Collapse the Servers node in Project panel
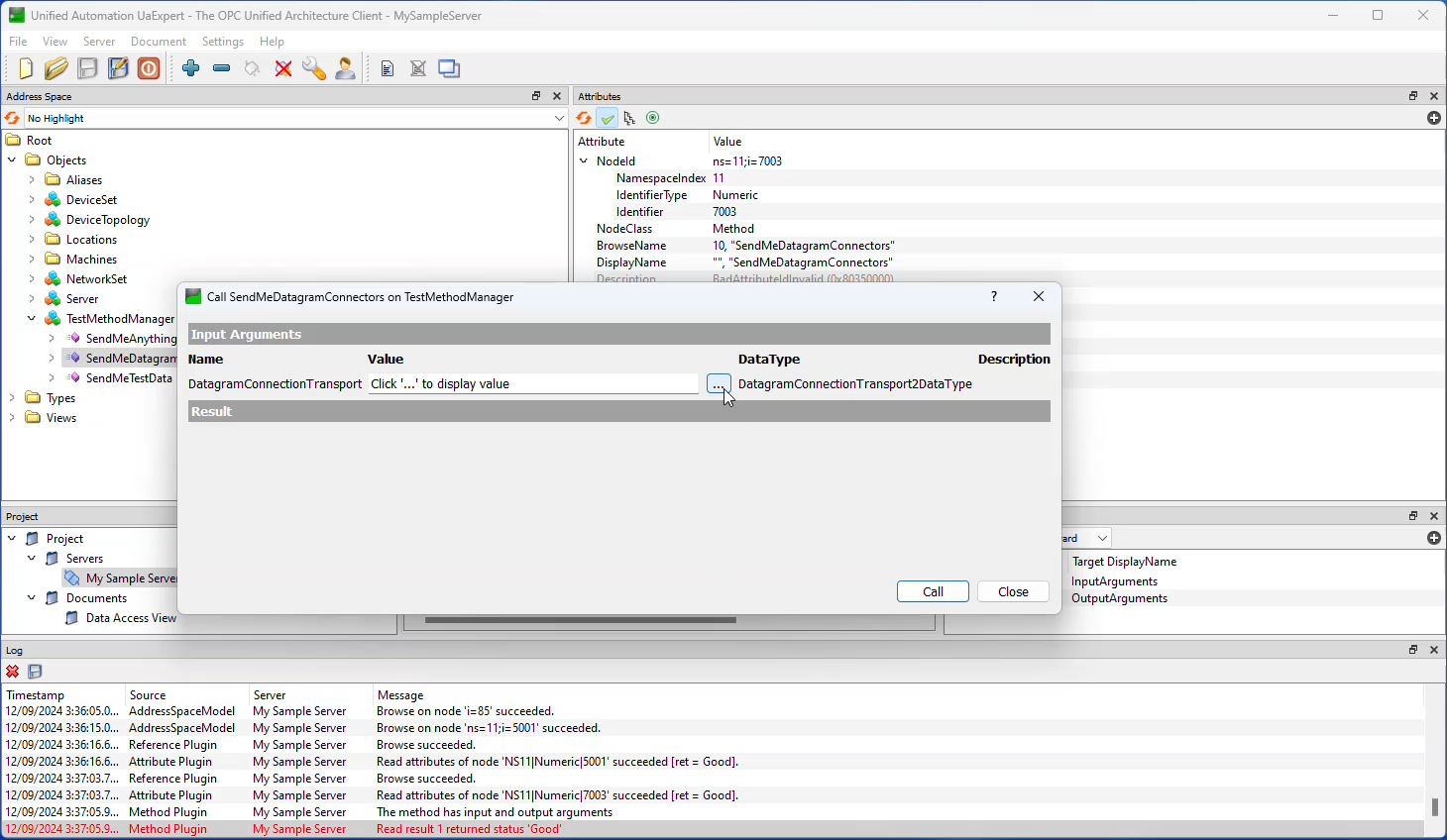This screenshot has height=840, width=1447. pos(32,559)
